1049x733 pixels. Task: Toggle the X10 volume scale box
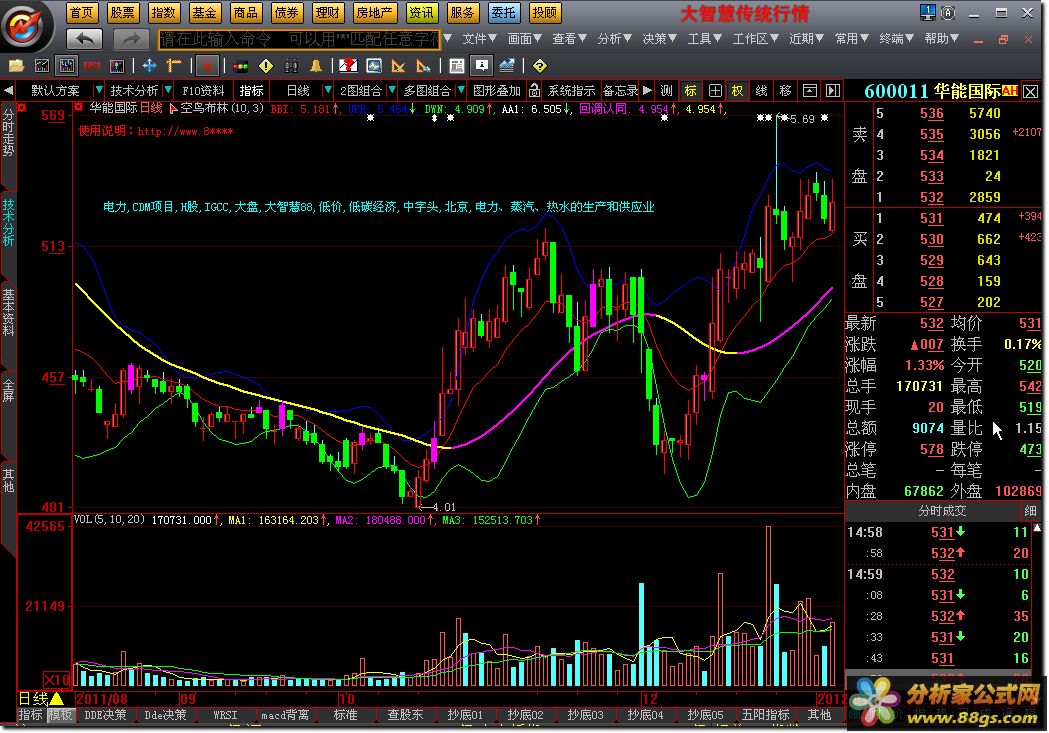[56, 680]
